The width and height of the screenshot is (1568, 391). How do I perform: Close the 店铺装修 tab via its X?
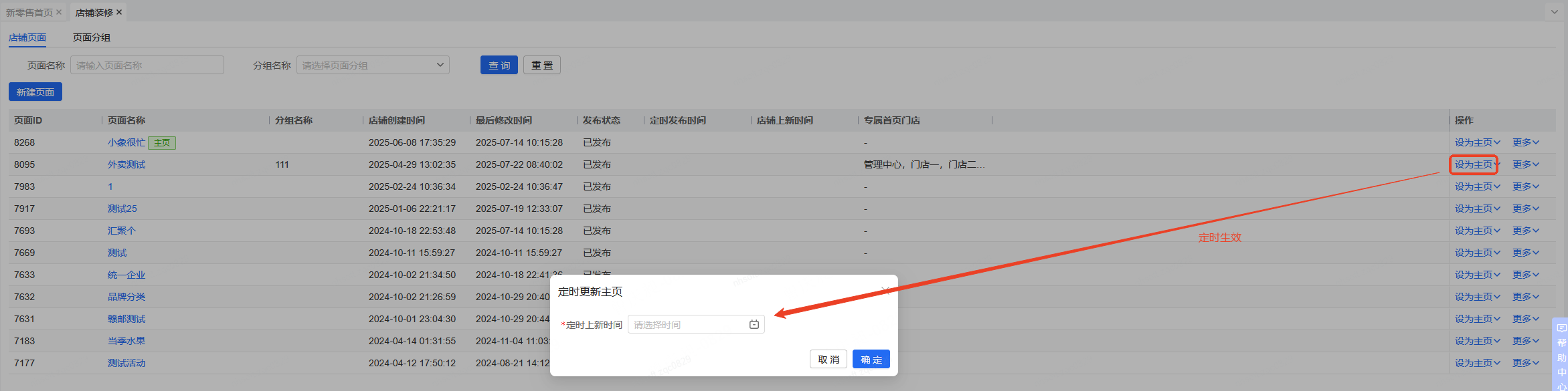tap(119, 12)
